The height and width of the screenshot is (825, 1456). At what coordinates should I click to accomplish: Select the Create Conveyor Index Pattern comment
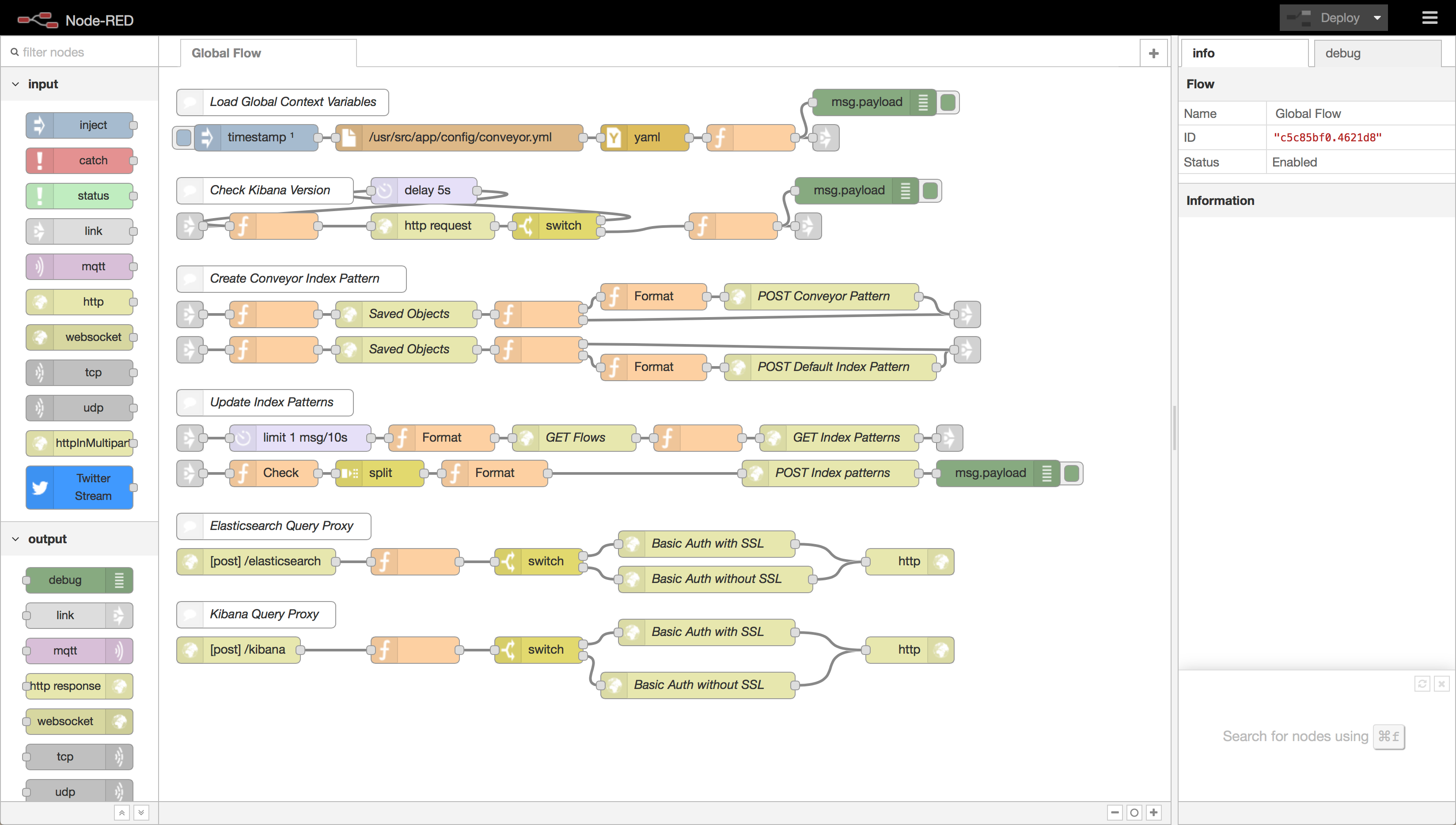[x=291, y=279]
